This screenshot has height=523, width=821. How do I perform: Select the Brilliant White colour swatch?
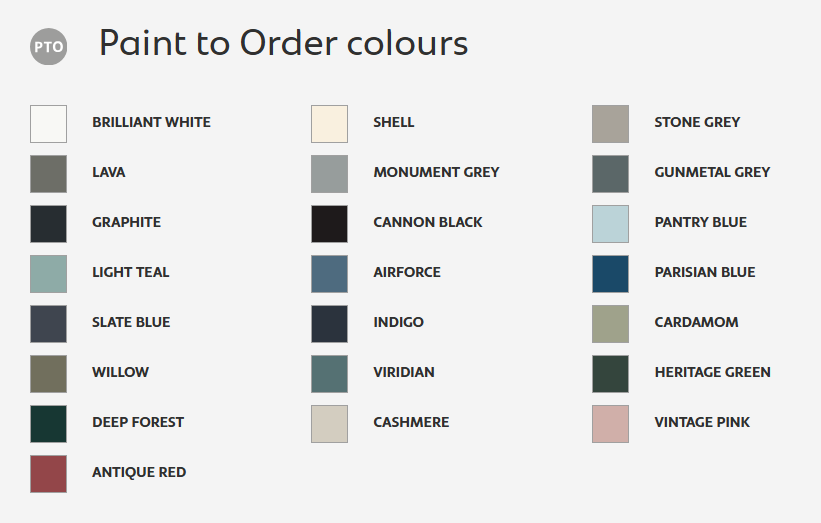click(48, 124)
